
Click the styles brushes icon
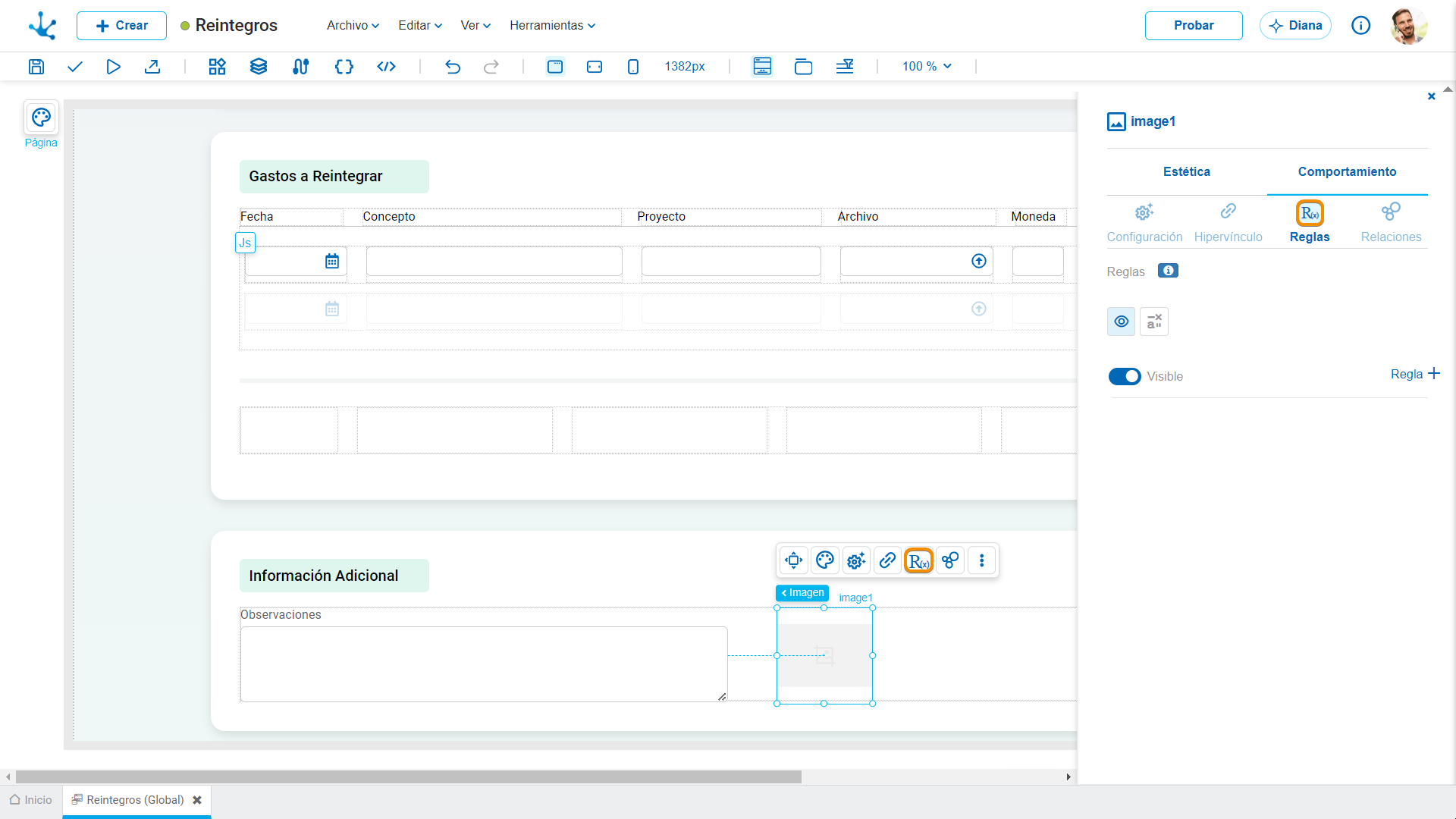pyautogui.click(x=300, y=67)
